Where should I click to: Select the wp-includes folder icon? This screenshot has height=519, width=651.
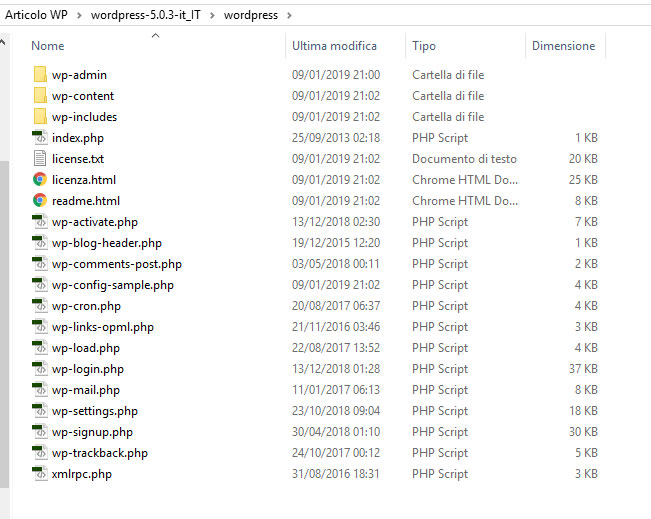coord(40,117)
